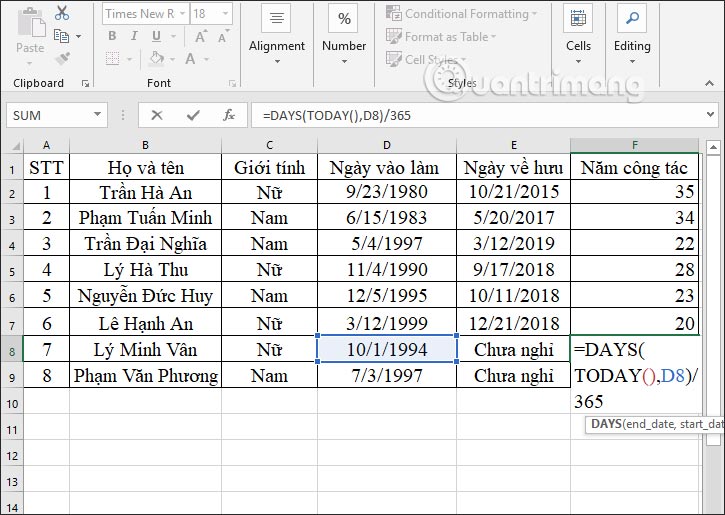Select column A header
725x515 pixels.
(x=46, y=146)
